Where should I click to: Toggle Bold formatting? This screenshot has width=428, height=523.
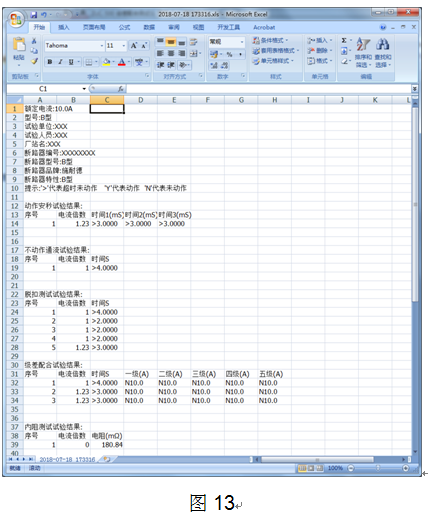coord(50,62)
